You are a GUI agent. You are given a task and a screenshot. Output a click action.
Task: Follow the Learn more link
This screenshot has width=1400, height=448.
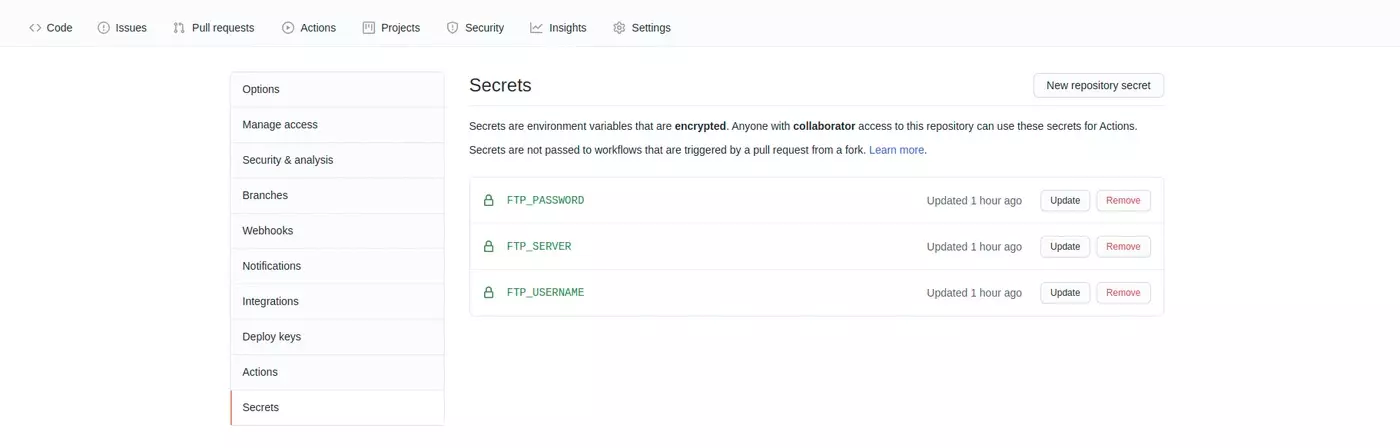(896, 150)
